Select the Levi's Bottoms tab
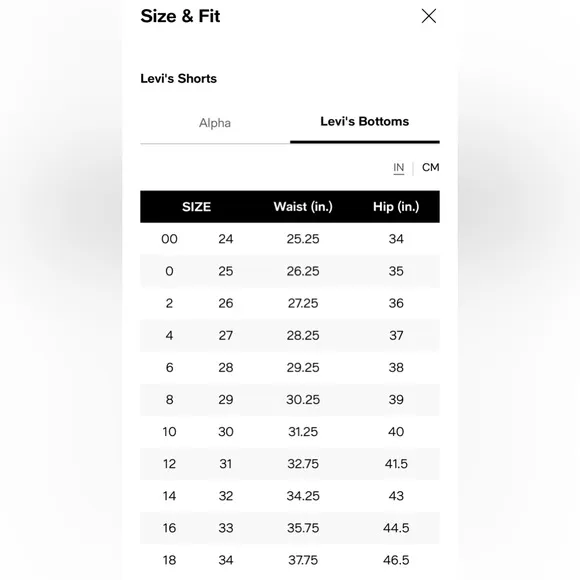 tap(365, 121)
